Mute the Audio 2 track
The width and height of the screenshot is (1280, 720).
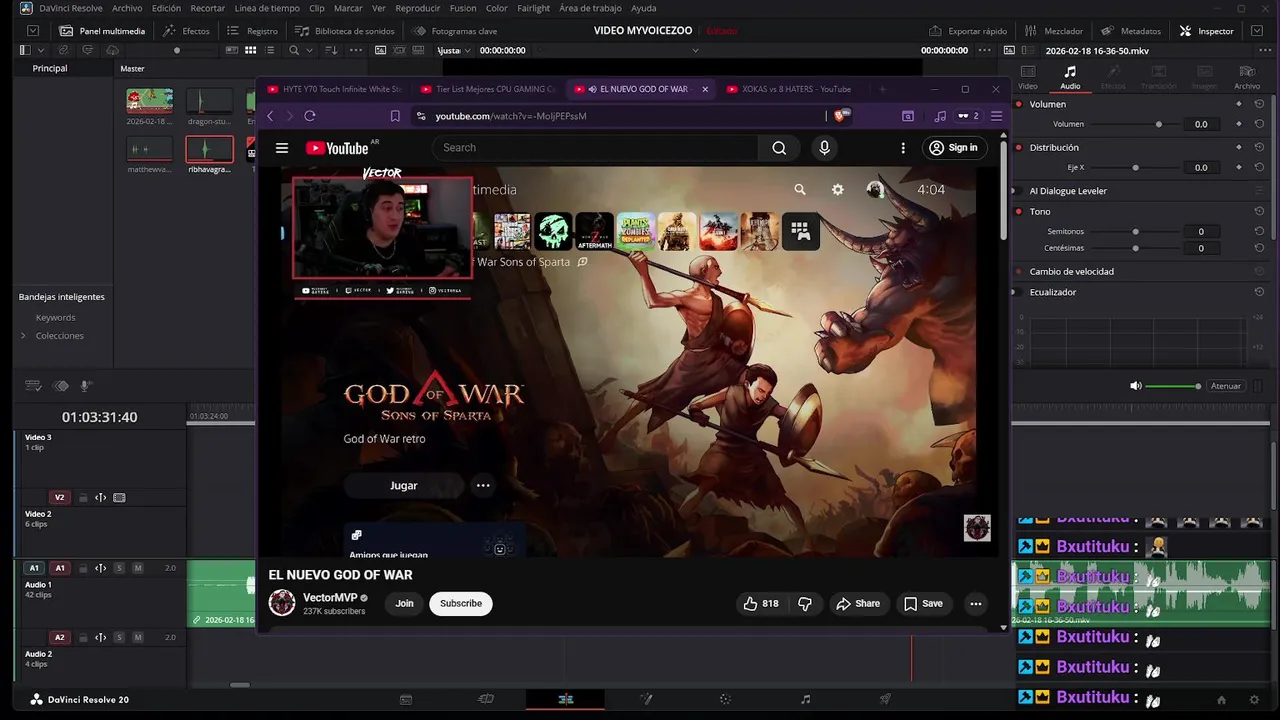coord(138,637)
